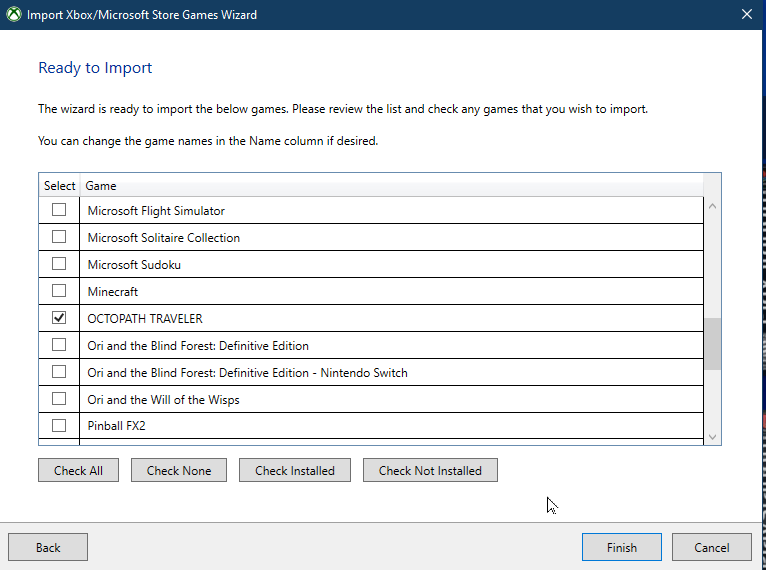Click Finish to import games
The height and width of the screenshot is (570, 766).
621,547
